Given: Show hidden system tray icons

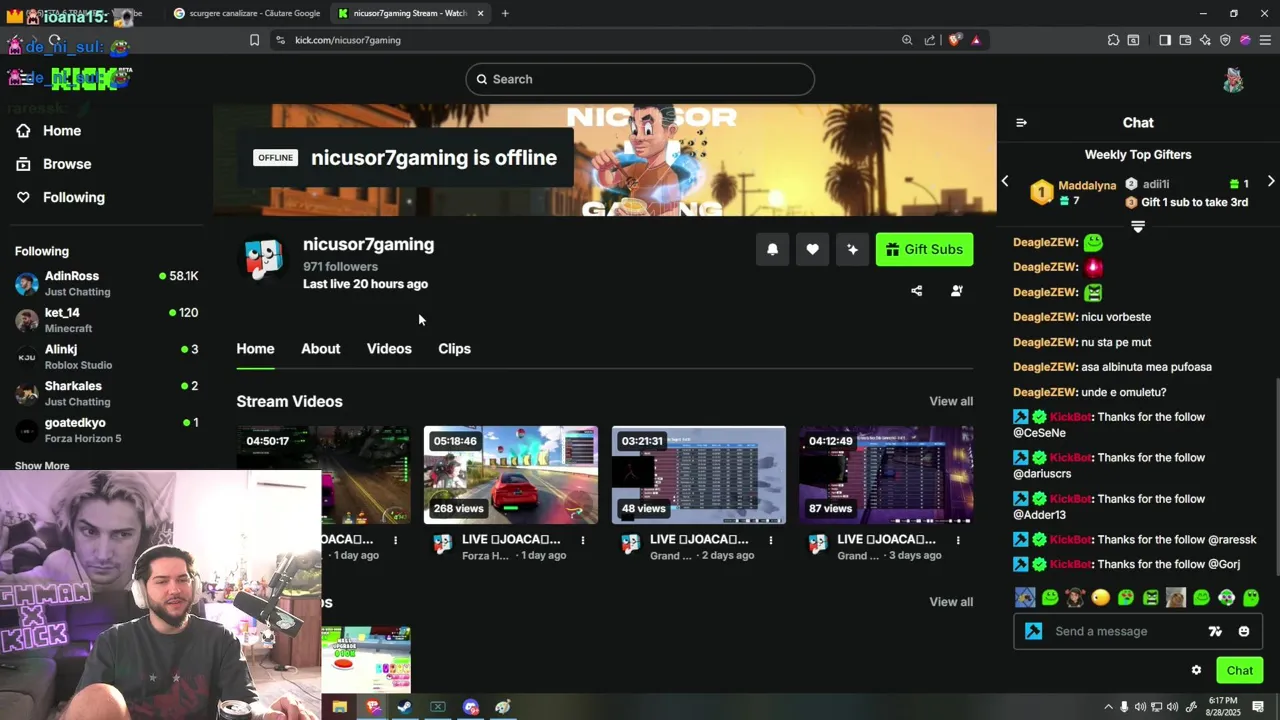Looking at the screenshot, I should coord(1108,707).
